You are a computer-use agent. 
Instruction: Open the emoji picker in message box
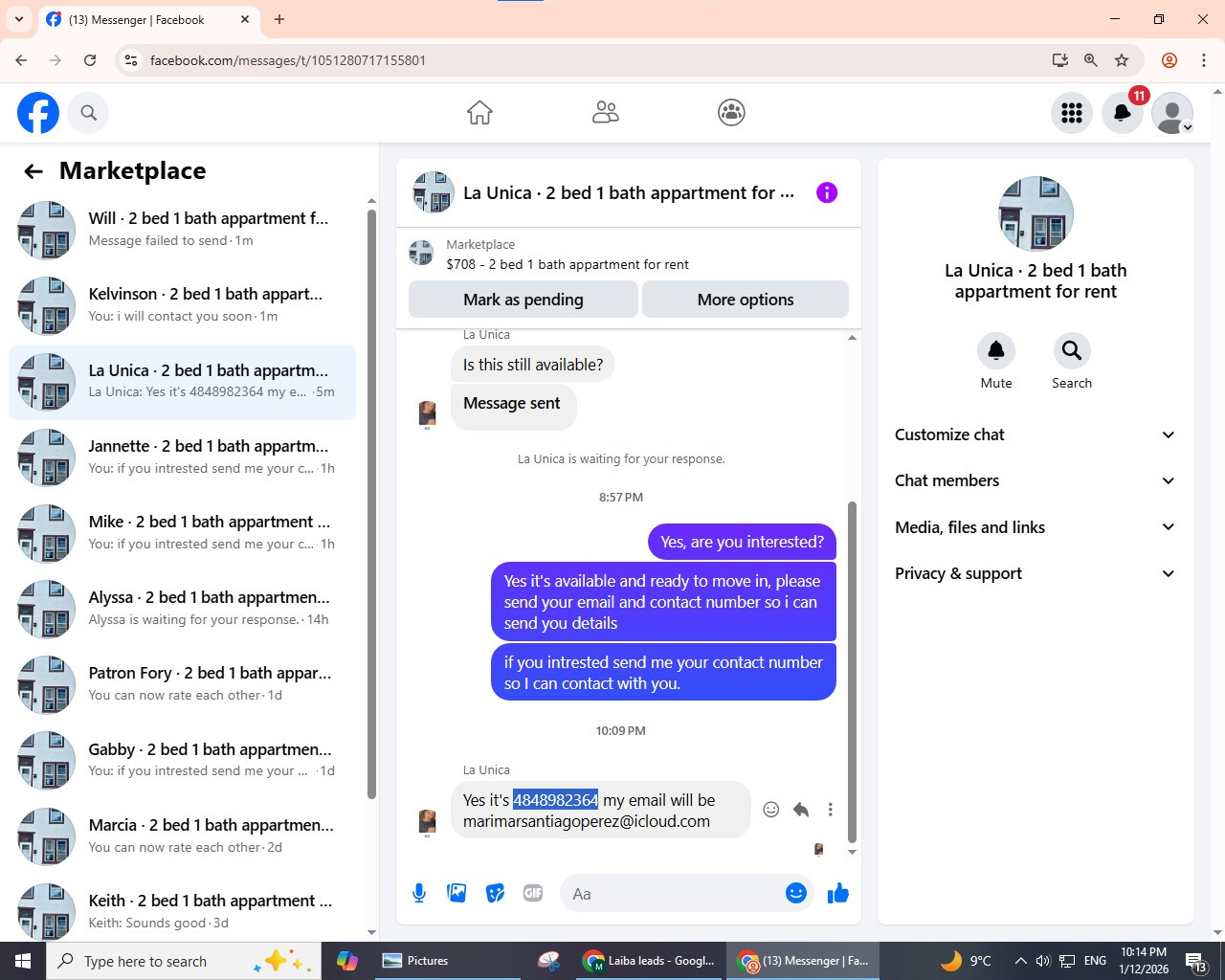pos(796,893)
